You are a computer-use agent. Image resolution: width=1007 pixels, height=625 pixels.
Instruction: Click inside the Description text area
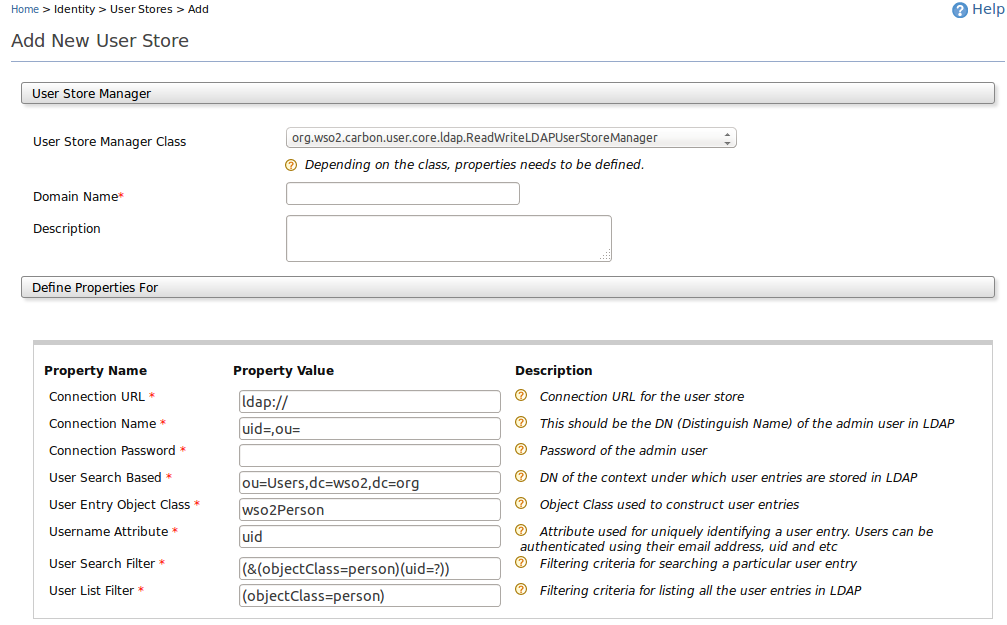[447, 237]
